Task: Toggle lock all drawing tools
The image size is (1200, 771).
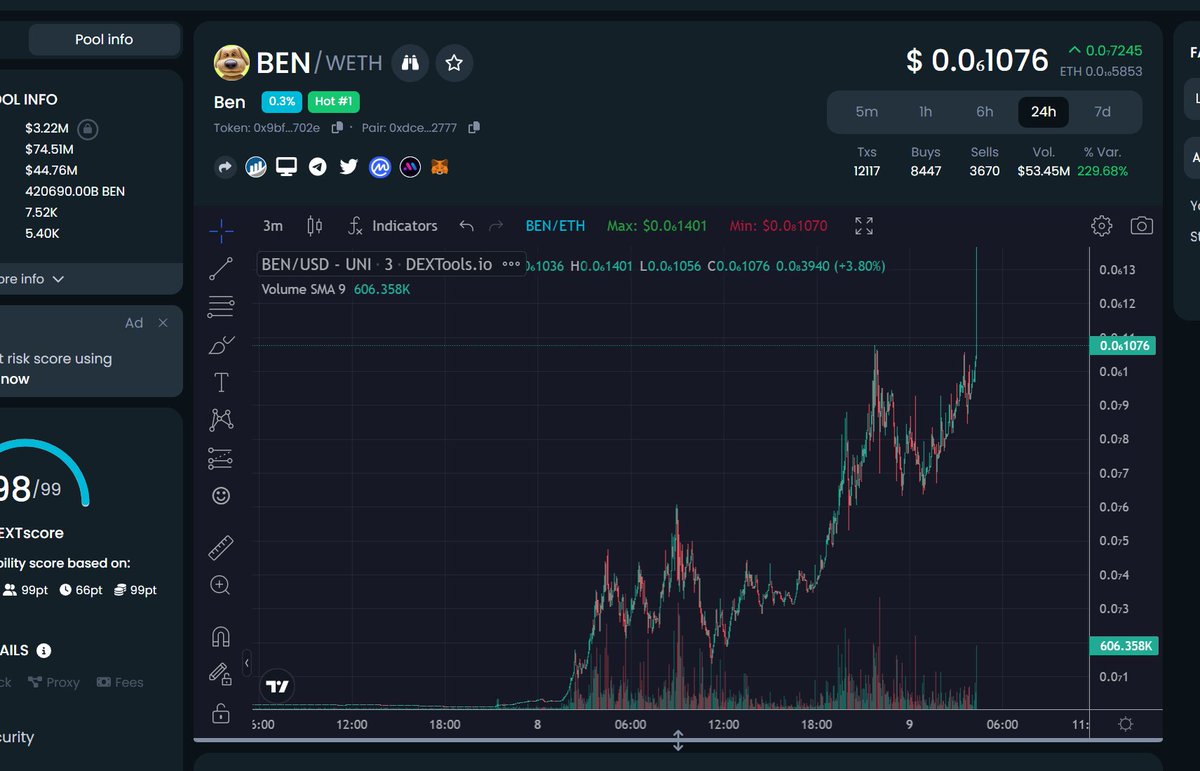Action: click(221, 713)
